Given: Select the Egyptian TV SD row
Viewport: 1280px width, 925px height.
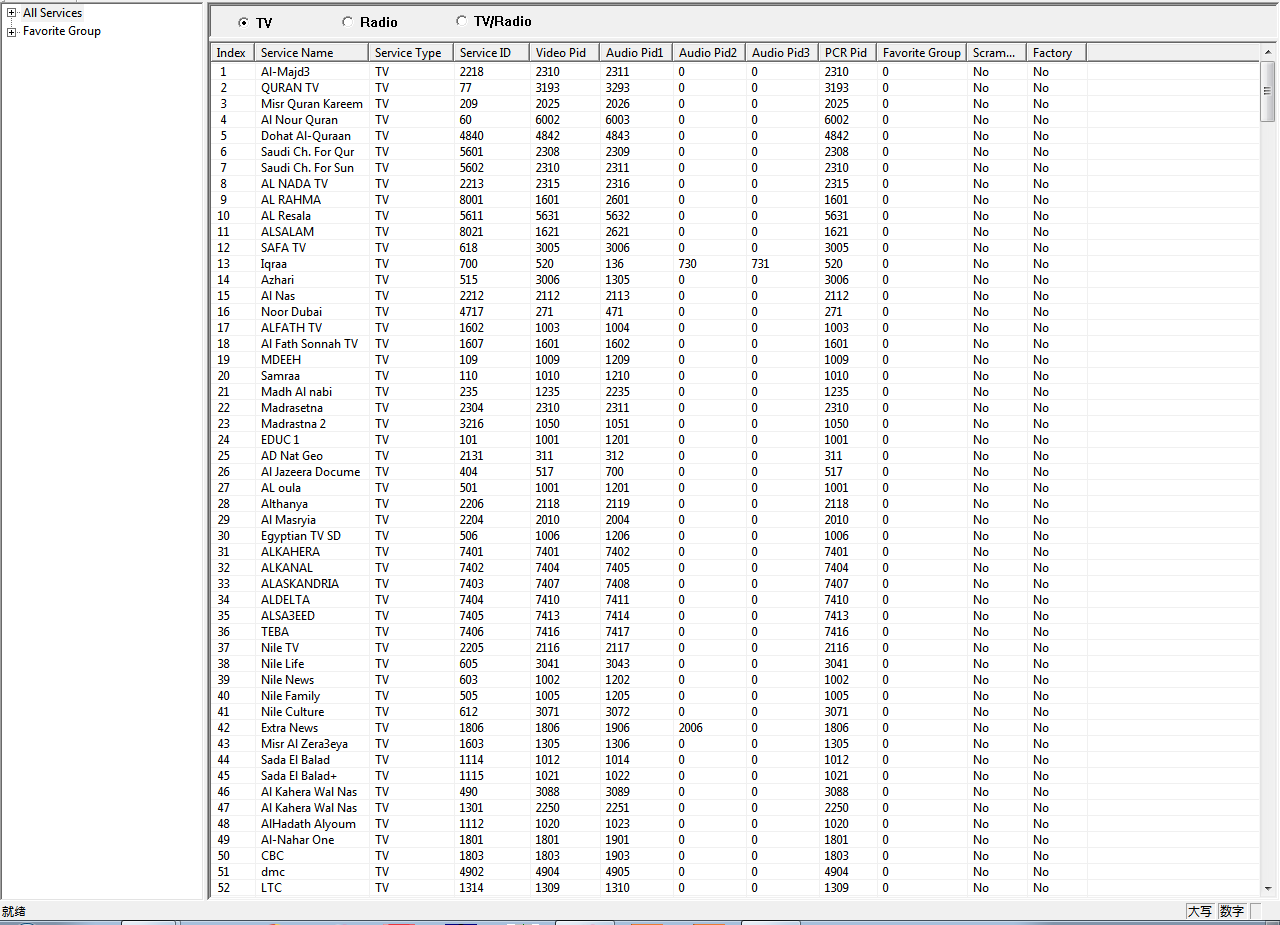Looking at the screenshot, I should pyautogui.click(x=649, y=536).
